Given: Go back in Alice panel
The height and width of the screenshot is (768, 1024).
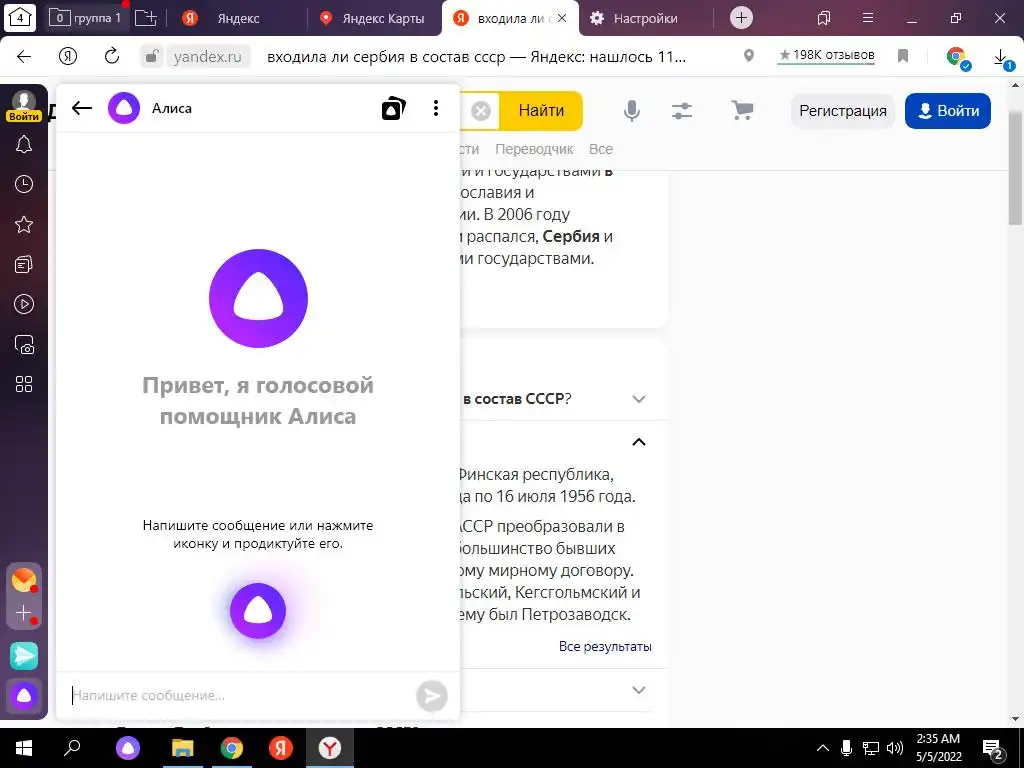Looking at the screenshot, I should pos(82,108).
